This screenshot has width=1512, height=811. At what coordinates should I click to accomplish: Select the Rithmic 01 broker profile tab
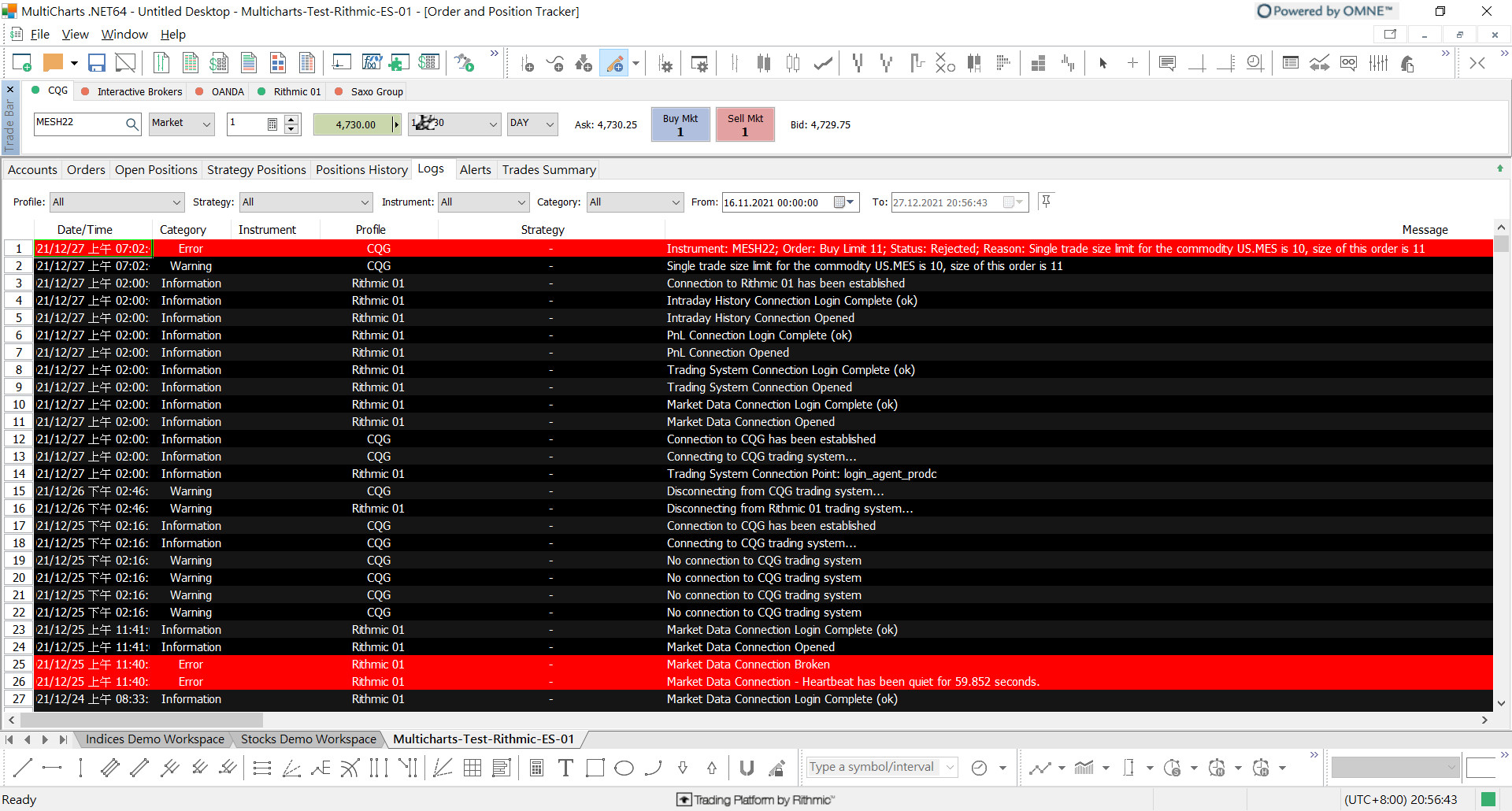click(x=290, y=91)
